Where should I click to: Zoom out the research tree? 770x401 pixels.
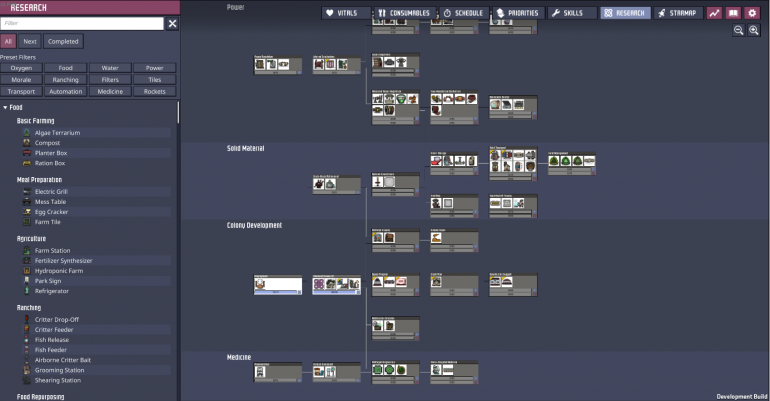(x=739, y=31)
